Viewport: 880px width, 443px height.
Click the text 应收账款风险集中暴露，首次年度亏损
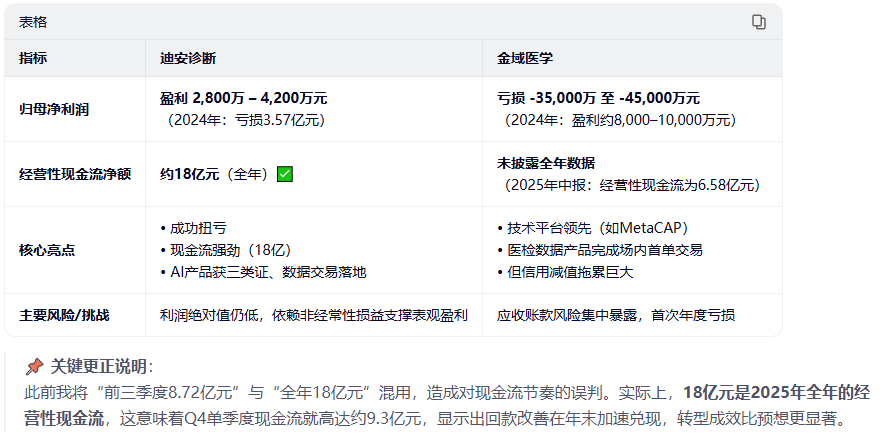point(616,315)
